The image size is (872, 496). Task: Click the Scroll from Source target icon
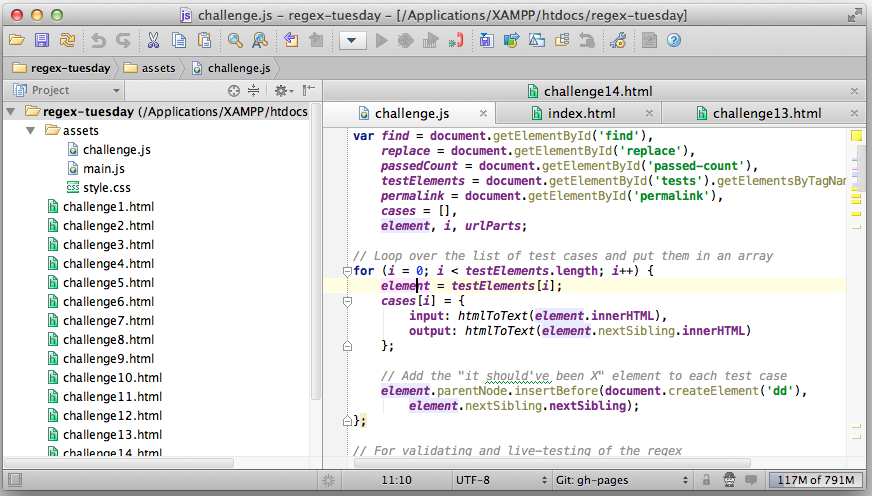[x=234, y=91]
